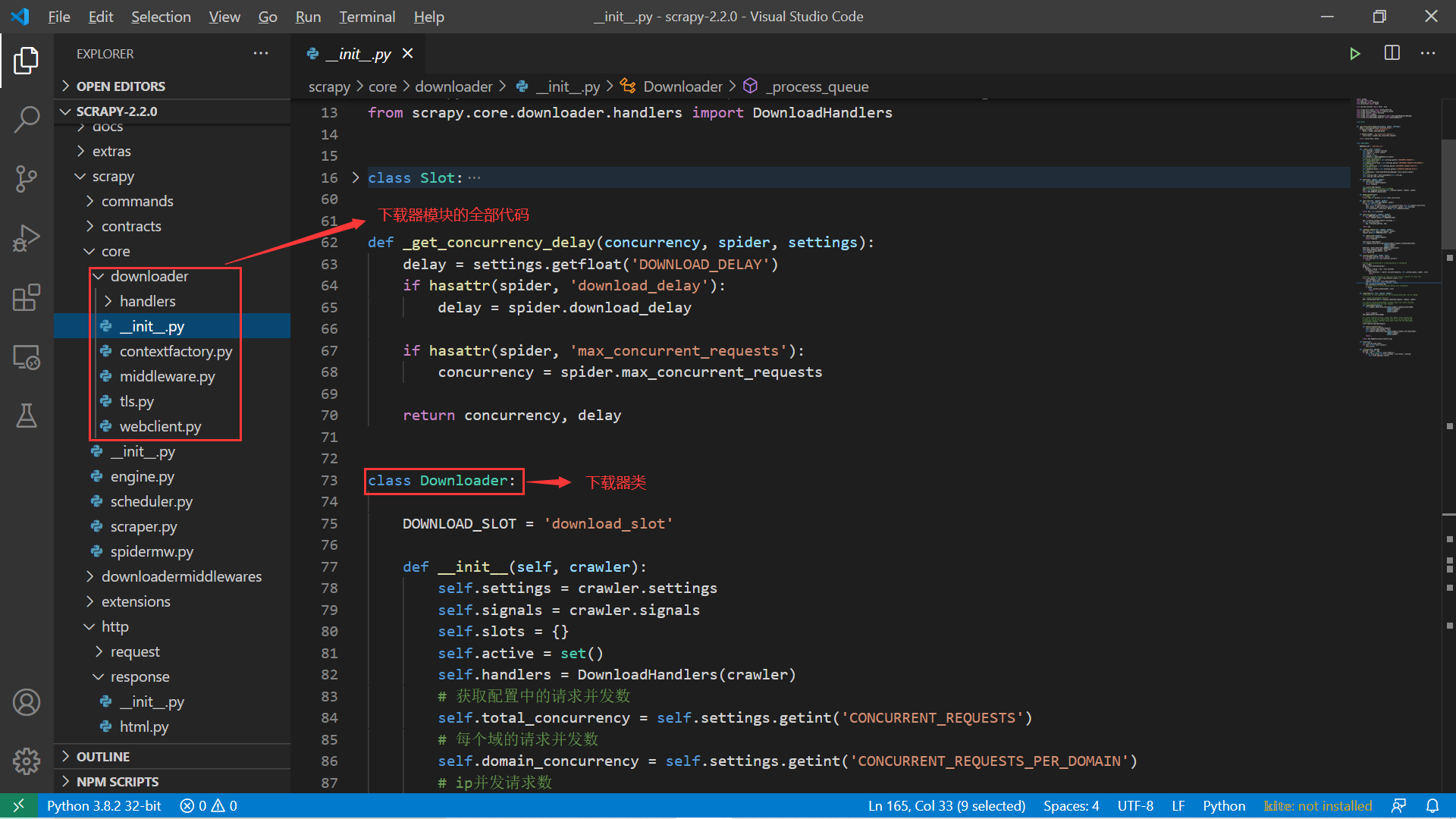1456x819 pixels.
Task: Open Explorer Views and More Actions
Action: click(261, 53)
